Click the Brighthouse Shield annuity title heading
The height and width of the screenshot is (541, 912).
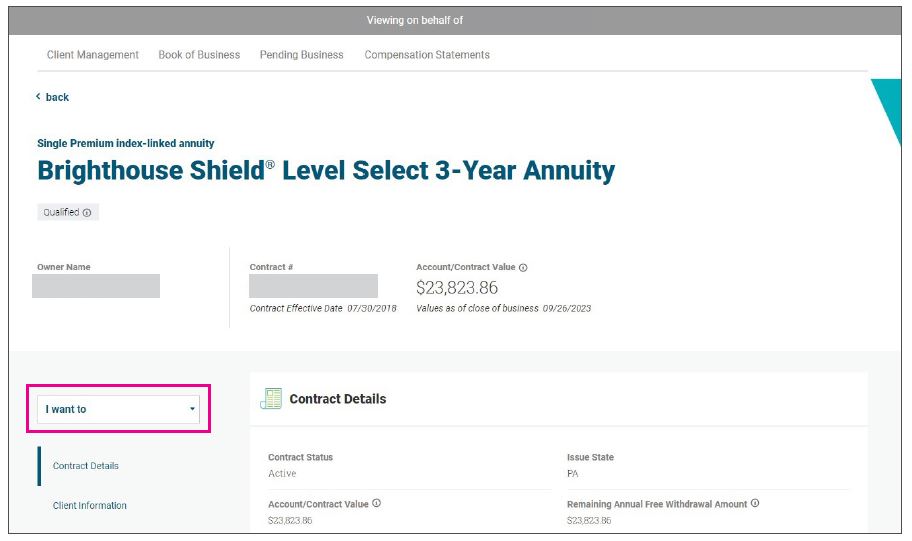click(x=326, y=171)
